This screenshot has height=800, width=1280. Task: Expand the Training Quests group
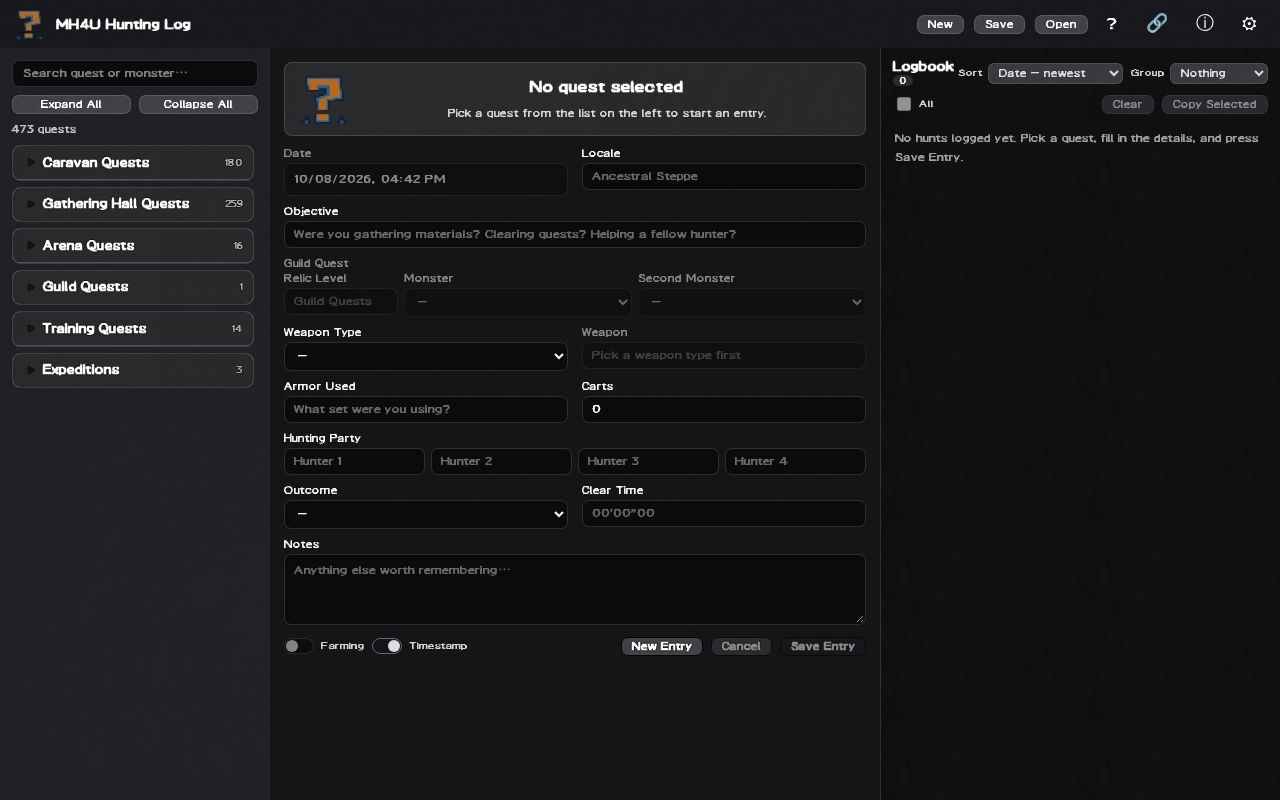tap(133, 329)
